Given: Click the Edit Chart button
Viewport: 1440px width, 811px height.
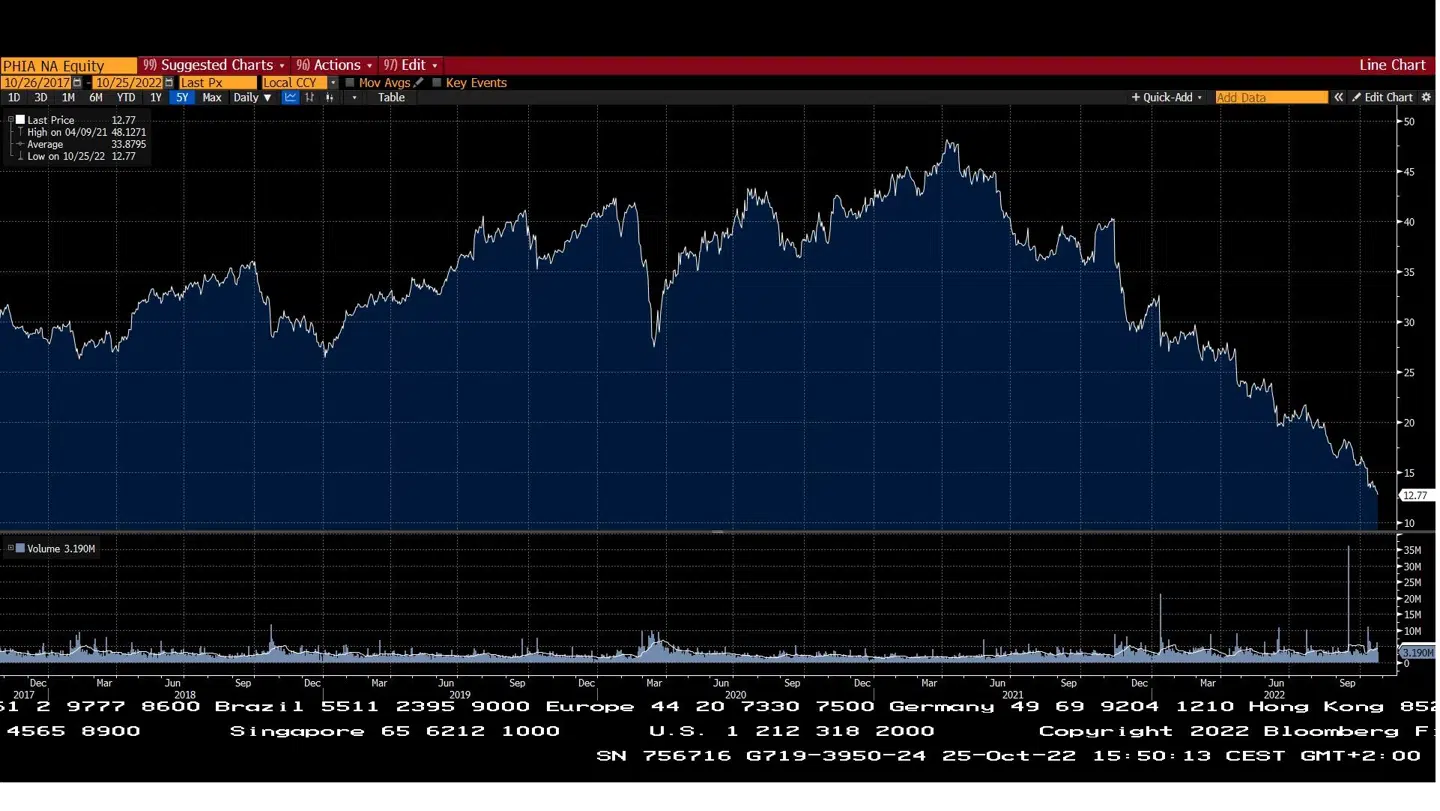Looking at the screenshot, I should (x=1382, y=98).
